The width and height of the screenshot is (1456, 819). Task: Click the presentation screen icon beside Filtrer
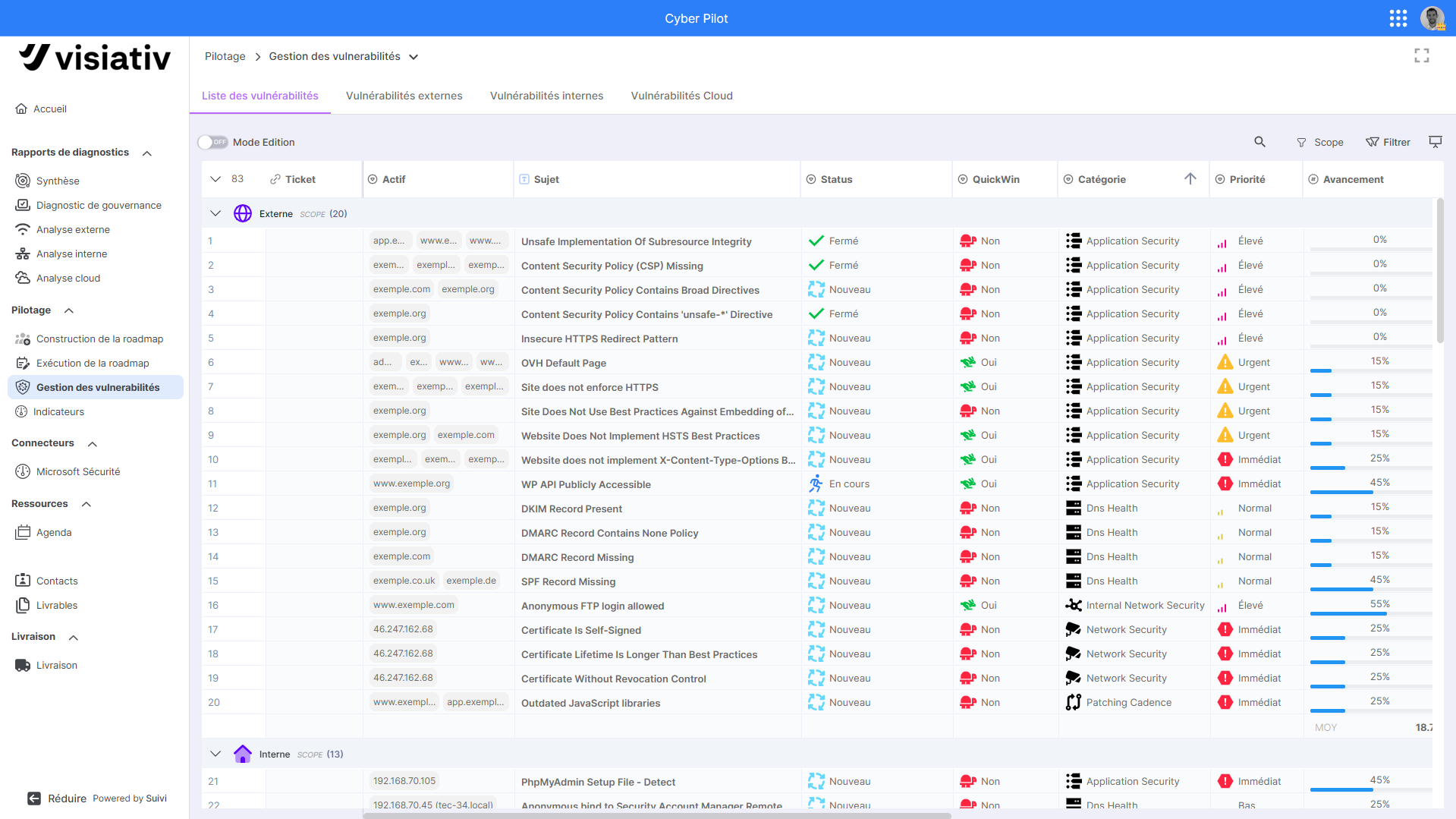click(x=1436, y=142)
